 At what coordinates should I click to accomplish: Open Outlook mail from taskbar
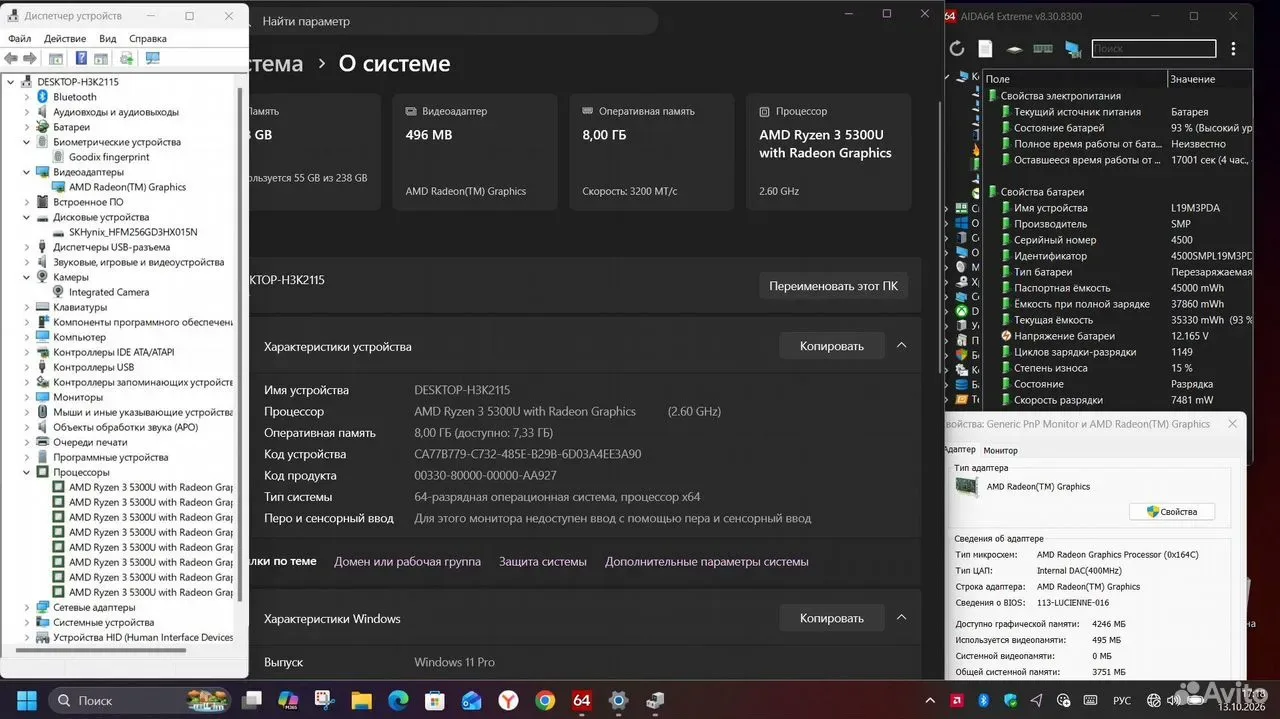coord(471,700)
